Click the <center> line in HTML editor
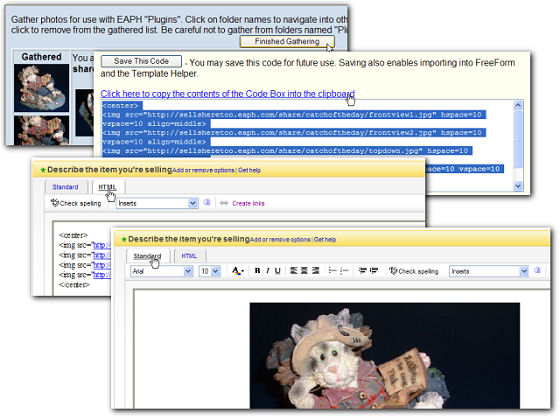 (x=73, y=235)
